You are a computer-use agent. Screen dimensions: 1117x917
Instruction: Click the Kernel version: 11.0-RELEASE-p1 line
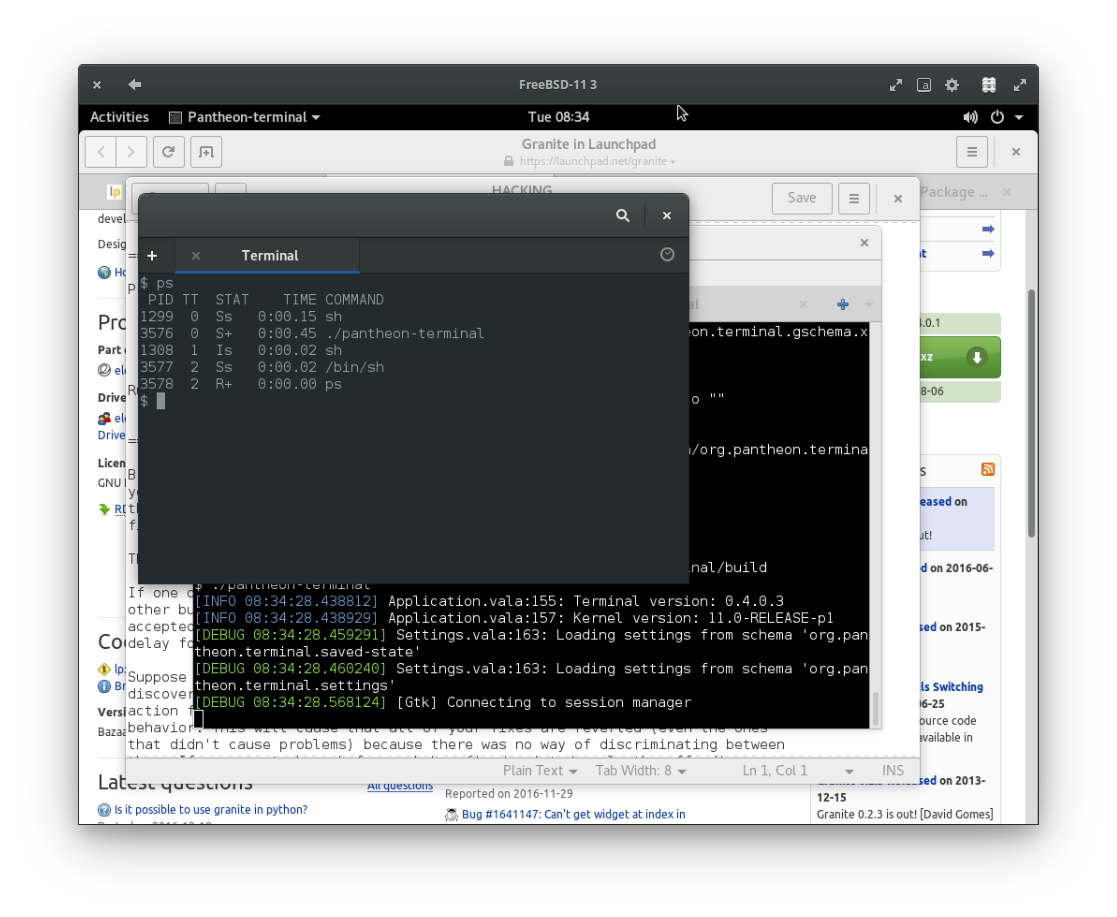click(x=514, y=618)
